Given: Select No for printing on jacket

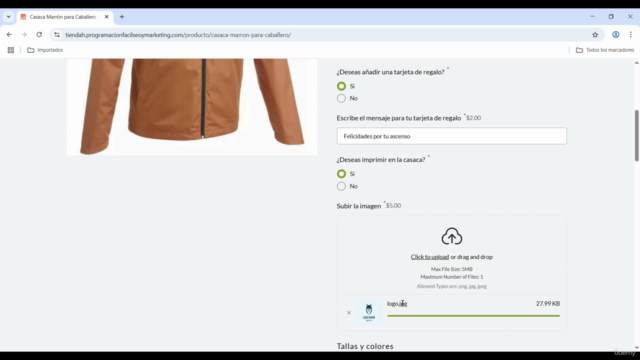Looking at the screenshot, I should [x=341, y=186].
